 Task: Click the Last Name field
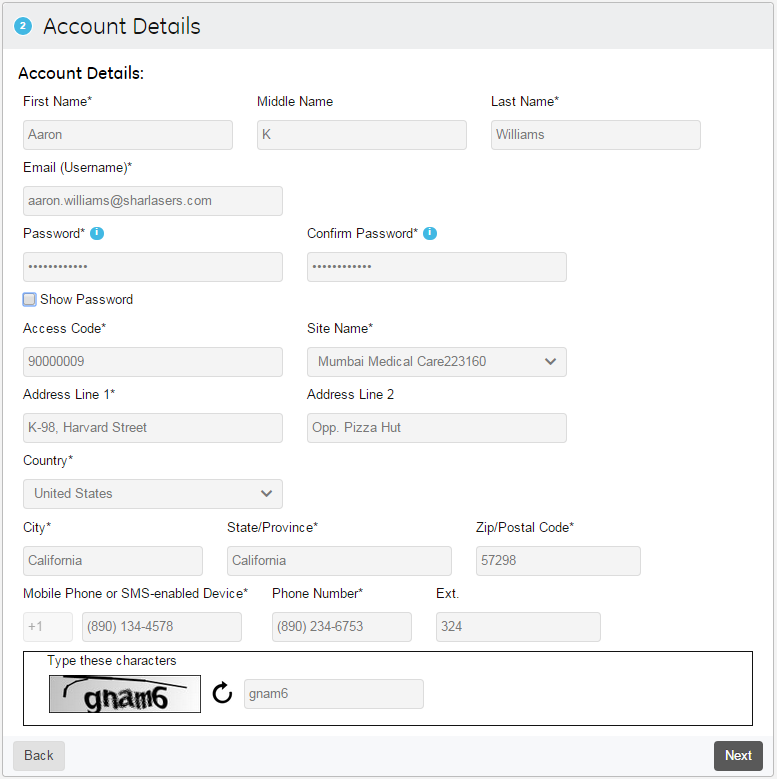coord(596,135)
